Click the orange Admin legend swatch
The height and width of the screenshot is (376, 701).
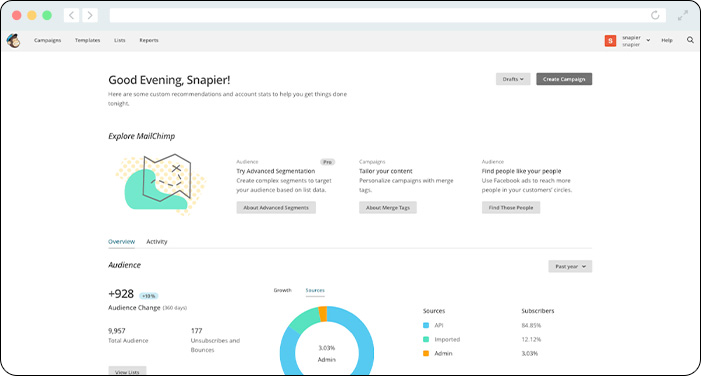coord(426,353)
